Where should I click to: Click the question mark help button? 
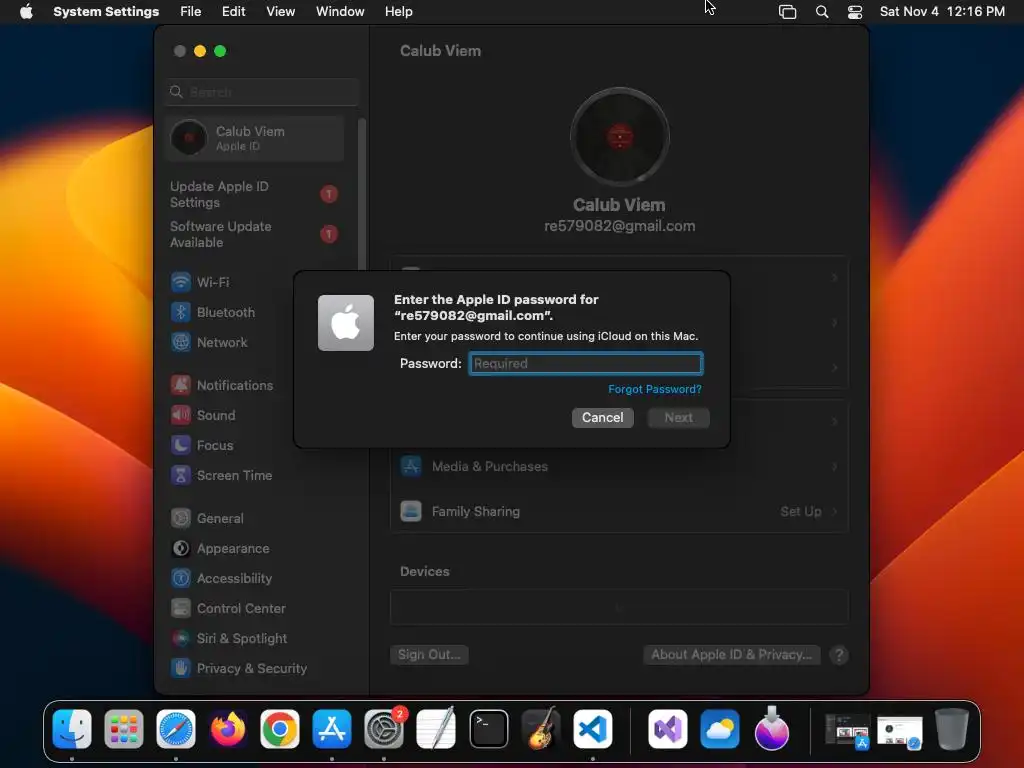tap(839, 655)
